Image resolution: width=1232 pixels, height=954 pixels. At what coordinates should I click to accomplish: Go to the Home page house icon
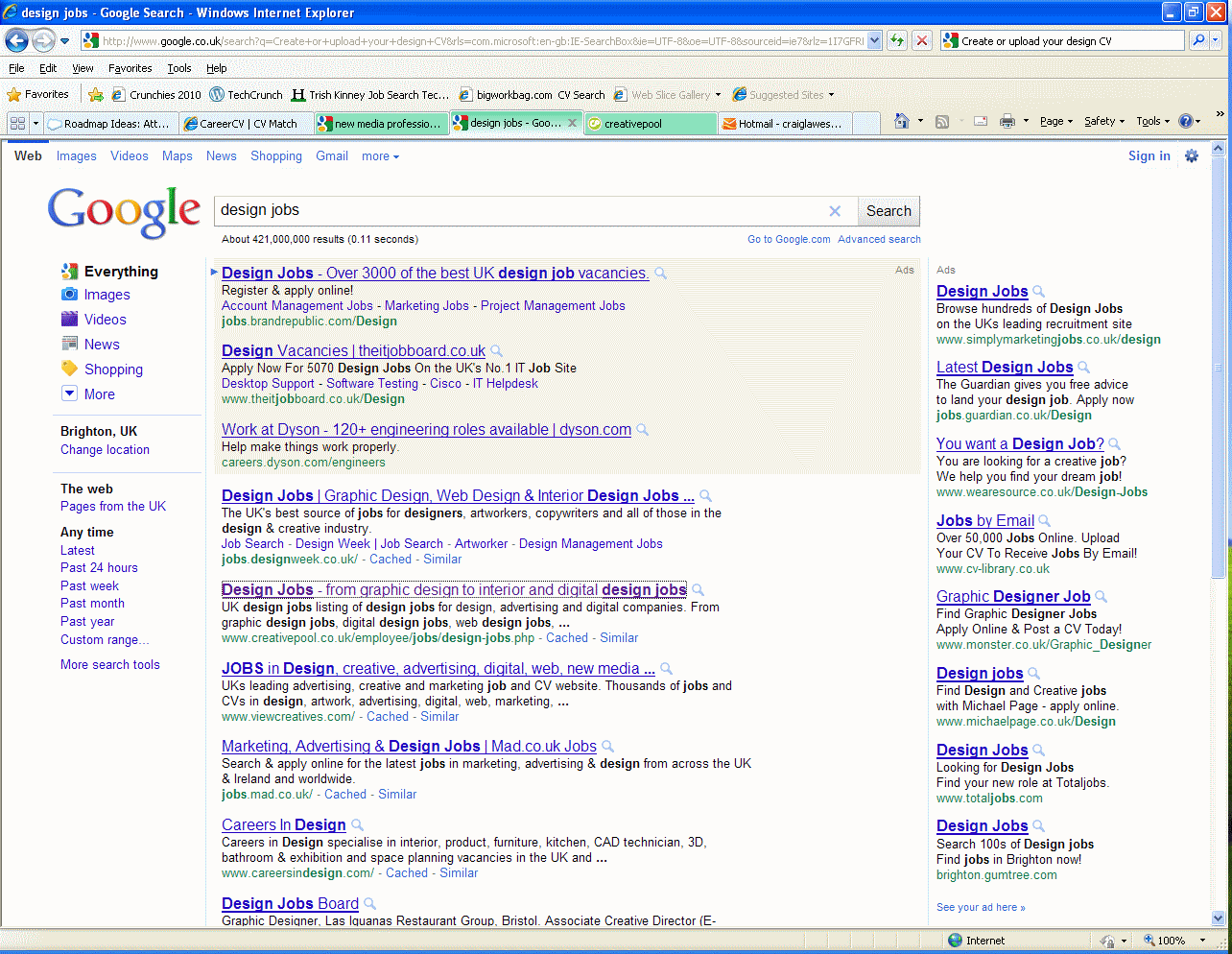pyautogui.click(x=901, y=121)
